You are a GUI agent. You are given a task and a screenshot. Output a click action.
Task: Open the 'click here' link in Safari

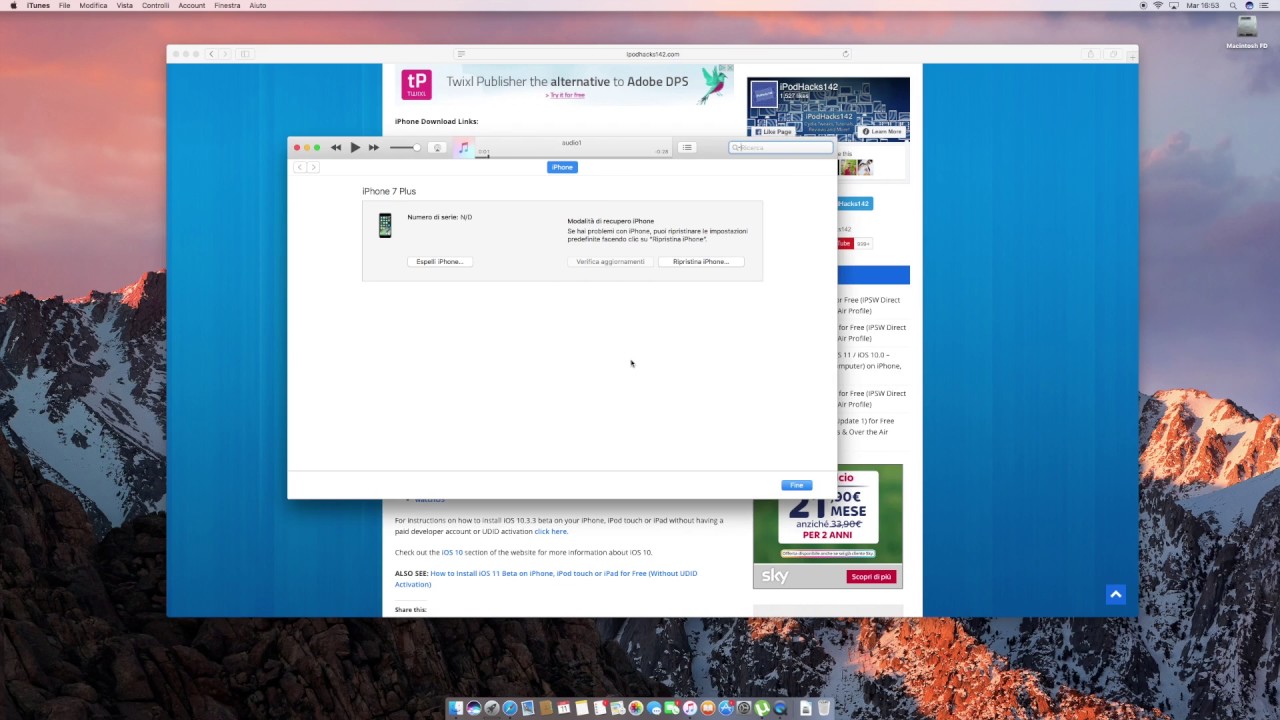[x=550, y=531]
